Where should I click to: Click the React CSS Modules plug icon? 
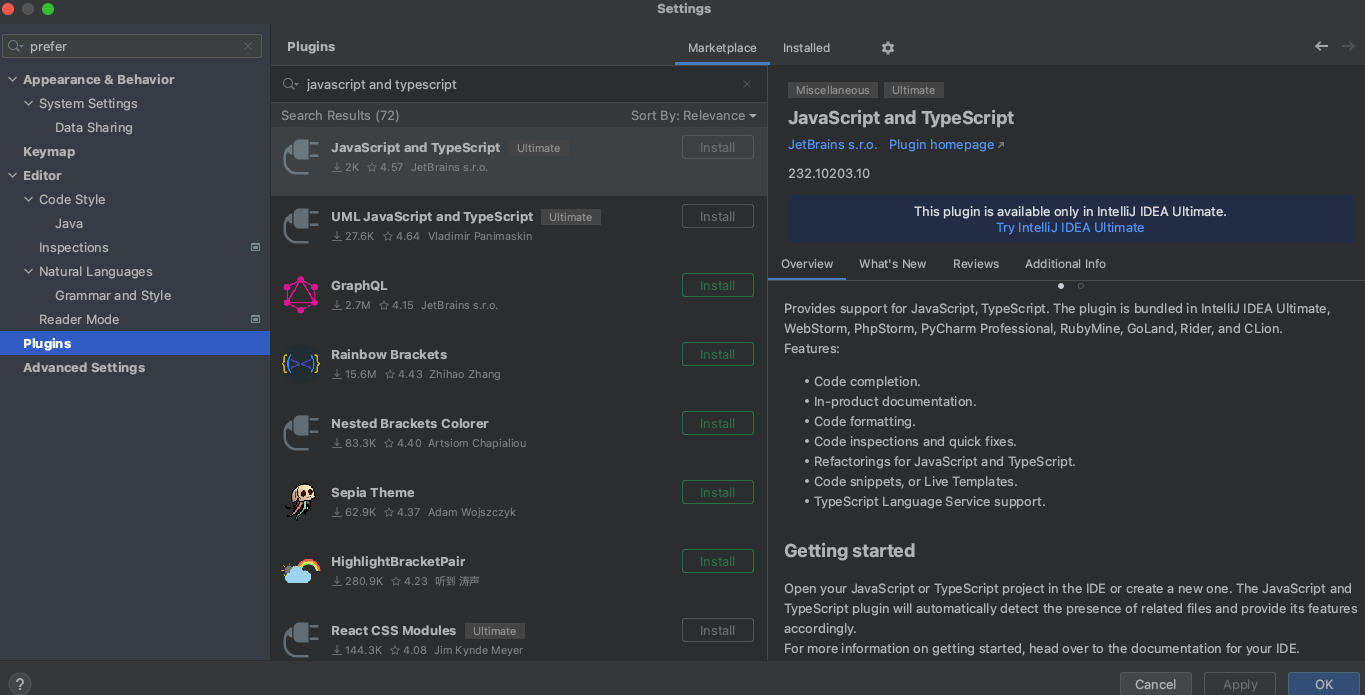point(301,640)
